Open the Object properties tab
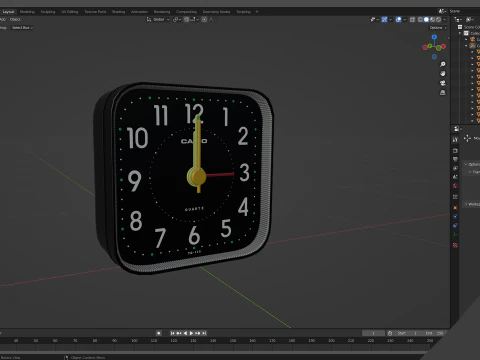Image resolution: width=480 pixels, height=360 pixels. [x=455, y=208]
